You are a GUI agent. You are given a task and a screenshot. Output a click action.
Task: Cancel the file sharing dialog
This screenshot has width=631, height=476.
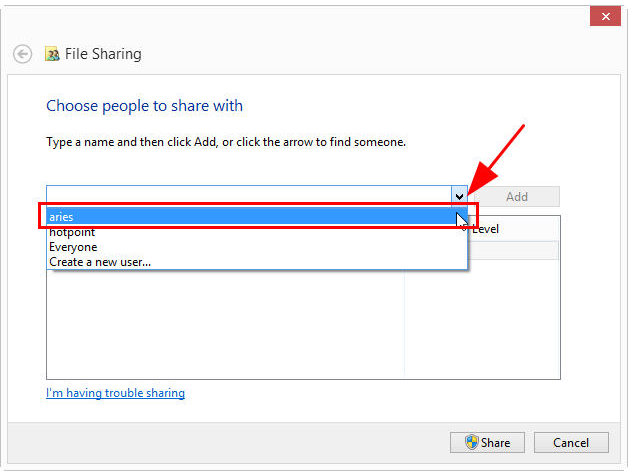571,443
